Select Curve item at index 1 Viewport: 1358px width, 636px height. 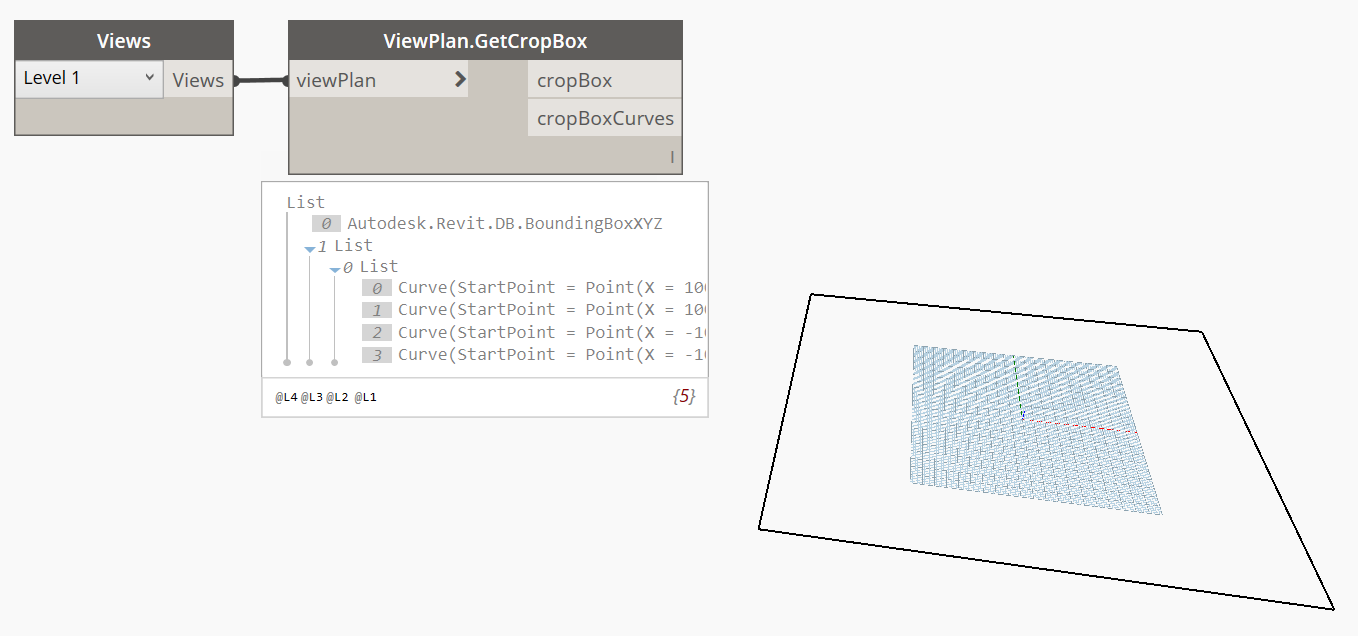click(551, 310)
